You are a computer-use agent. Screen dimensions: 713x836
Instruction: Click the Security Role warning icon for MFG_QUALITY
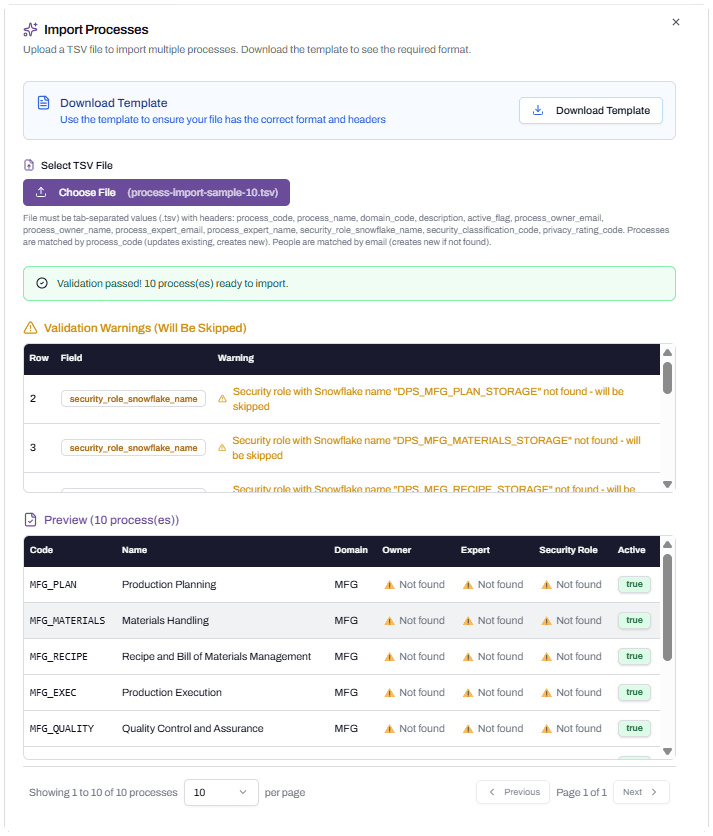point(547,729)
